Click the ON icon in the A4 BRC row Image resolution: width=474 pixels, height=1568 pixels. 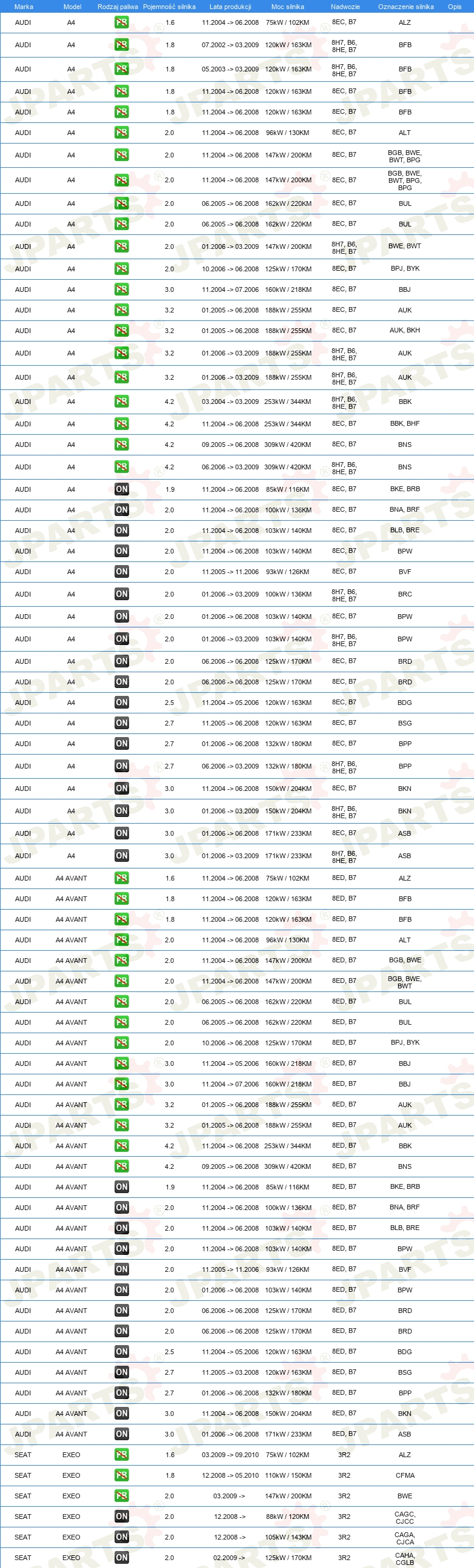[121, 594]
